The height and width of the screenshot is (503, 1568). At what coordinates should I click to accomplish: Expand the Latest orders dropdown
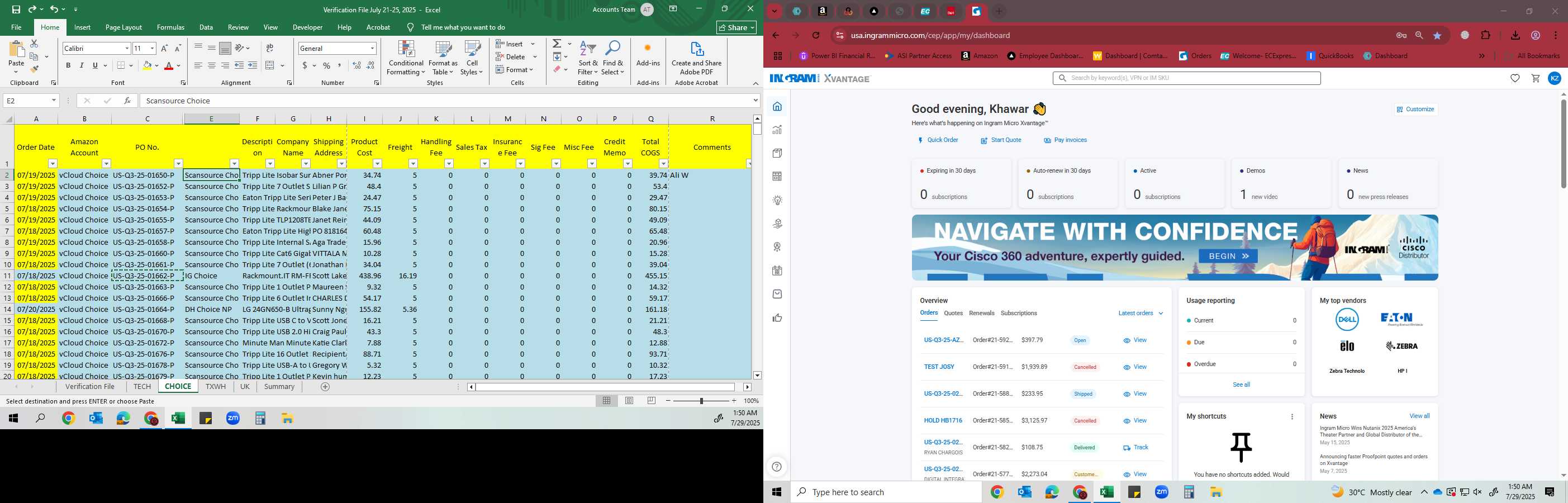[x=1140, y=313]
